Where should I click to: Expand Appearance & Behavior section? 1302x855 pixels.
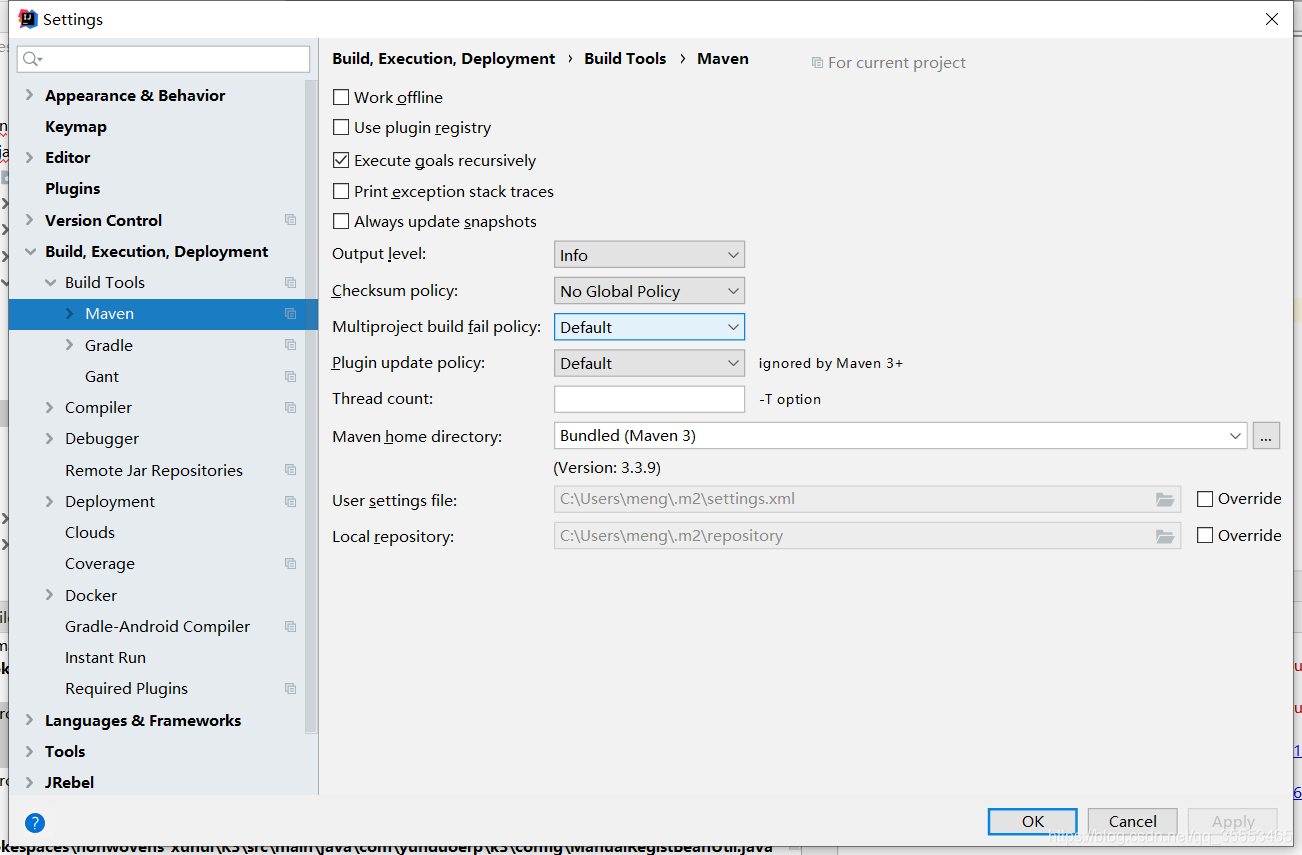coord(29,95)
